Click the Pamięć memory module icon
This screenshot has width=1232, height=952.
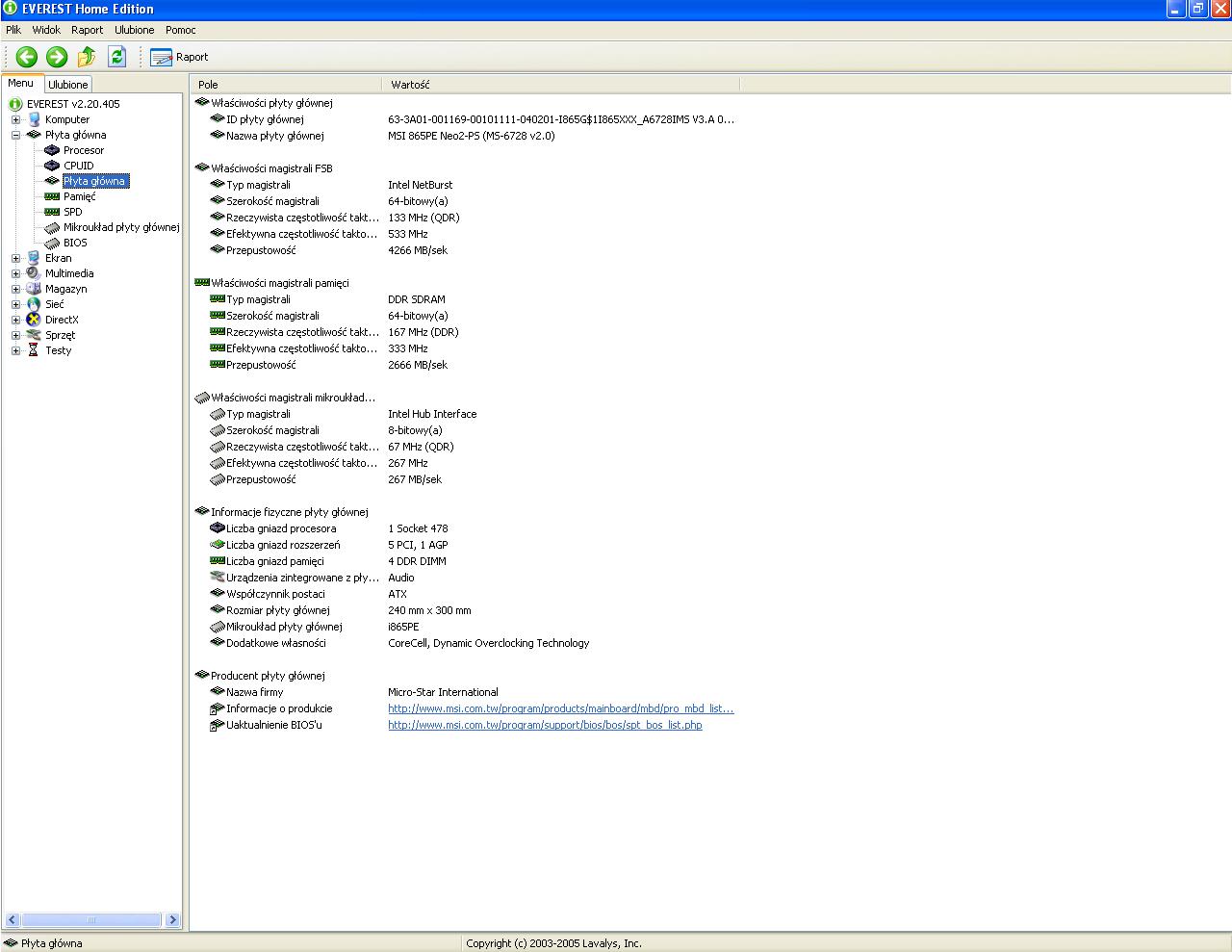click(x=52, y=196)
